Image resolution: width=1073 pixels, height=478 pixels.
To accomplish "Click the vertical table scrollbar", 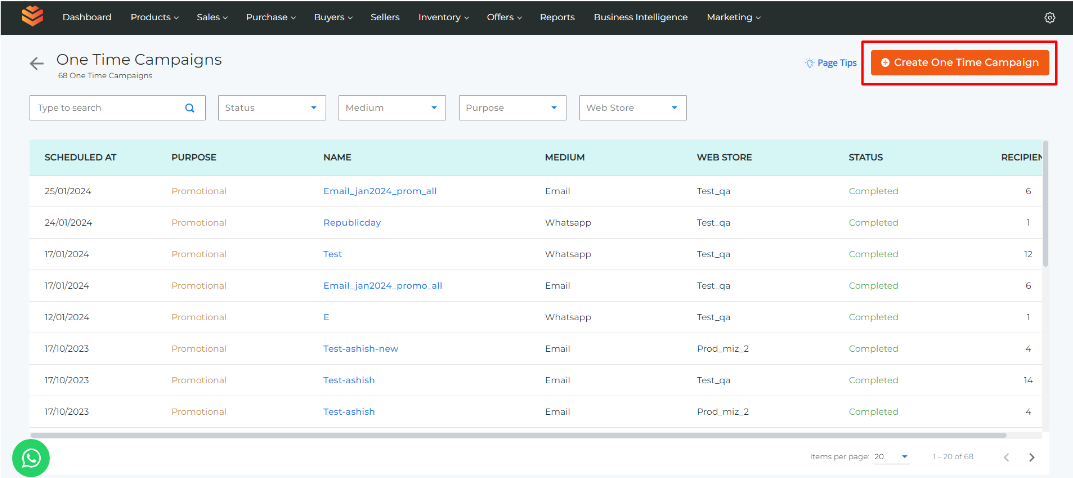I will tap(1045, 204).
